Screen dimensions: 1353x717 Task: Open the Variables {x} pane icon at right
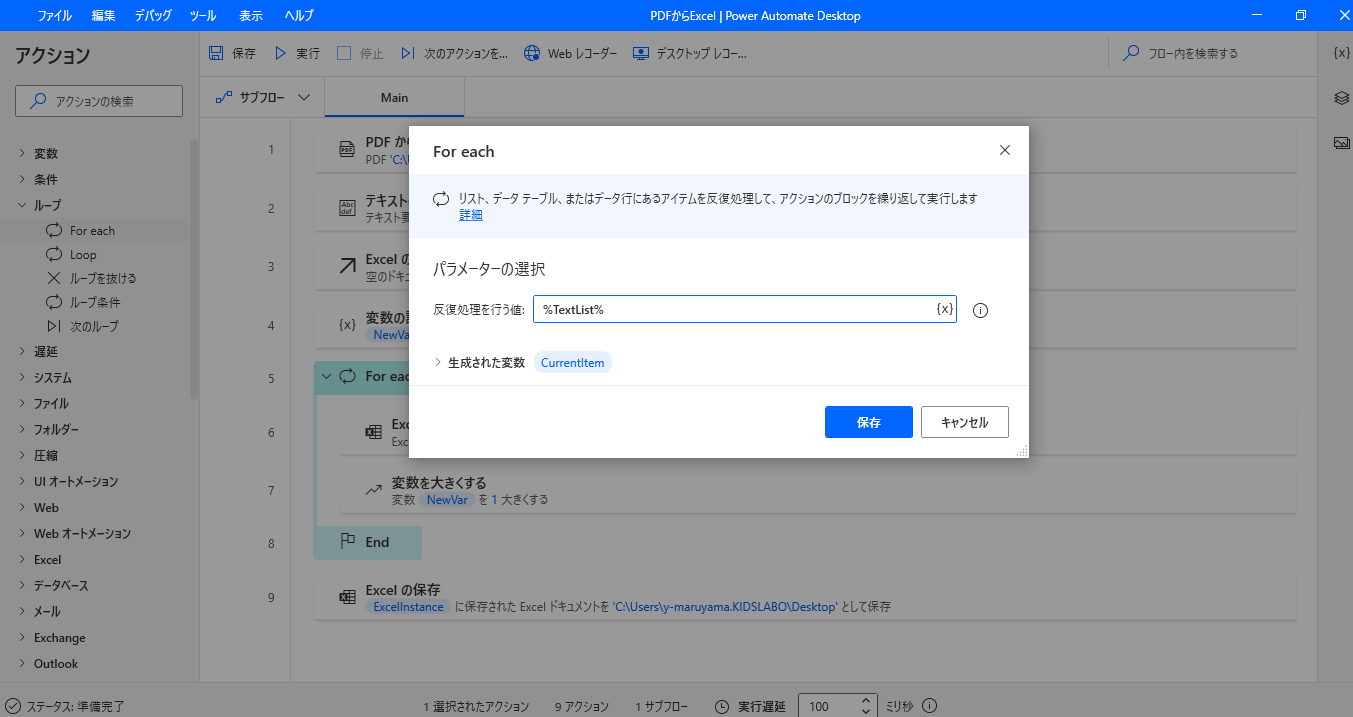click(x=1342, y=53)
